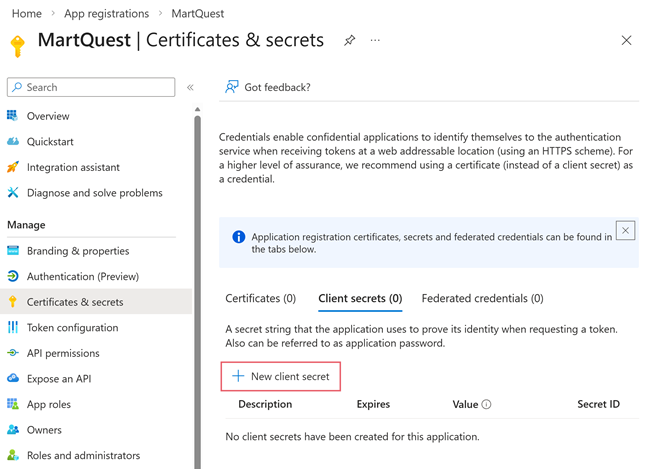Click MartQuest breadcrumb link
Viewport: 650px width, 469px height.
pos(198,14)
